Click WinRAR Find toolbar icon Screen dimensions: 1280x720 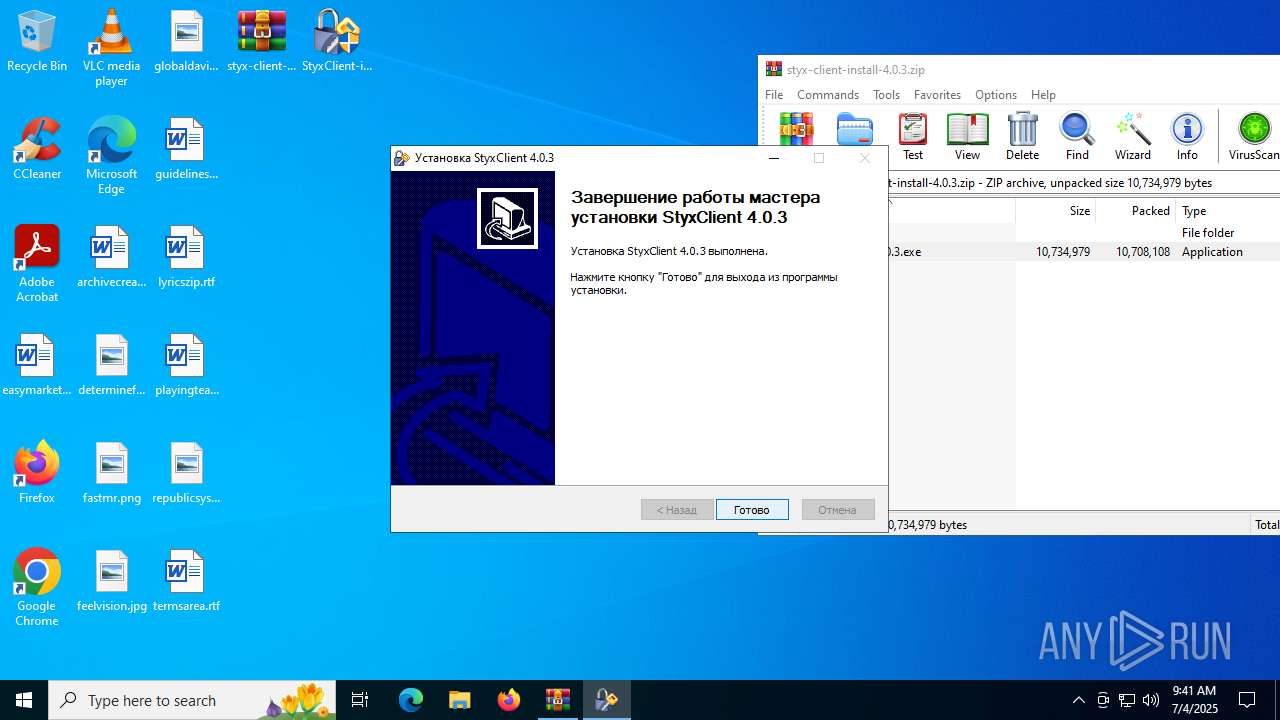pyautogui.click(x=1077, y=137)
